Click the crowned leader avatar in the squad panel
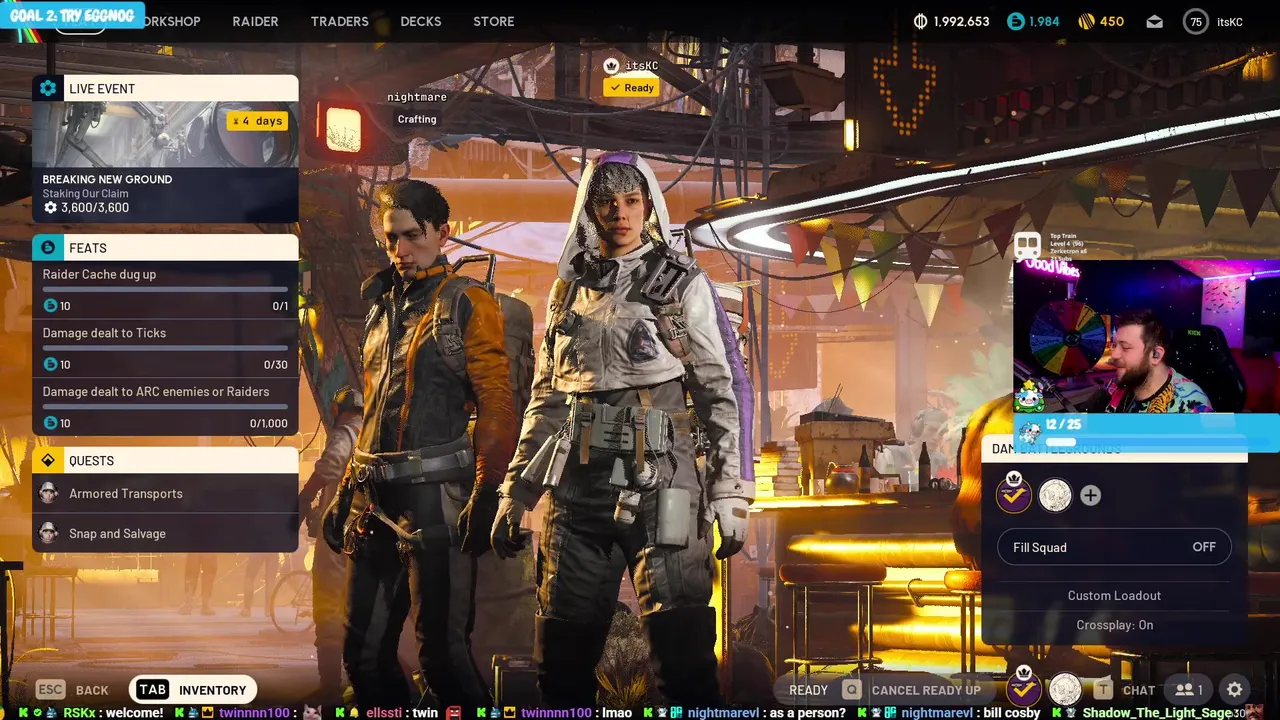This screenshot has height=720, width=1280. (x=1013, y=494)
